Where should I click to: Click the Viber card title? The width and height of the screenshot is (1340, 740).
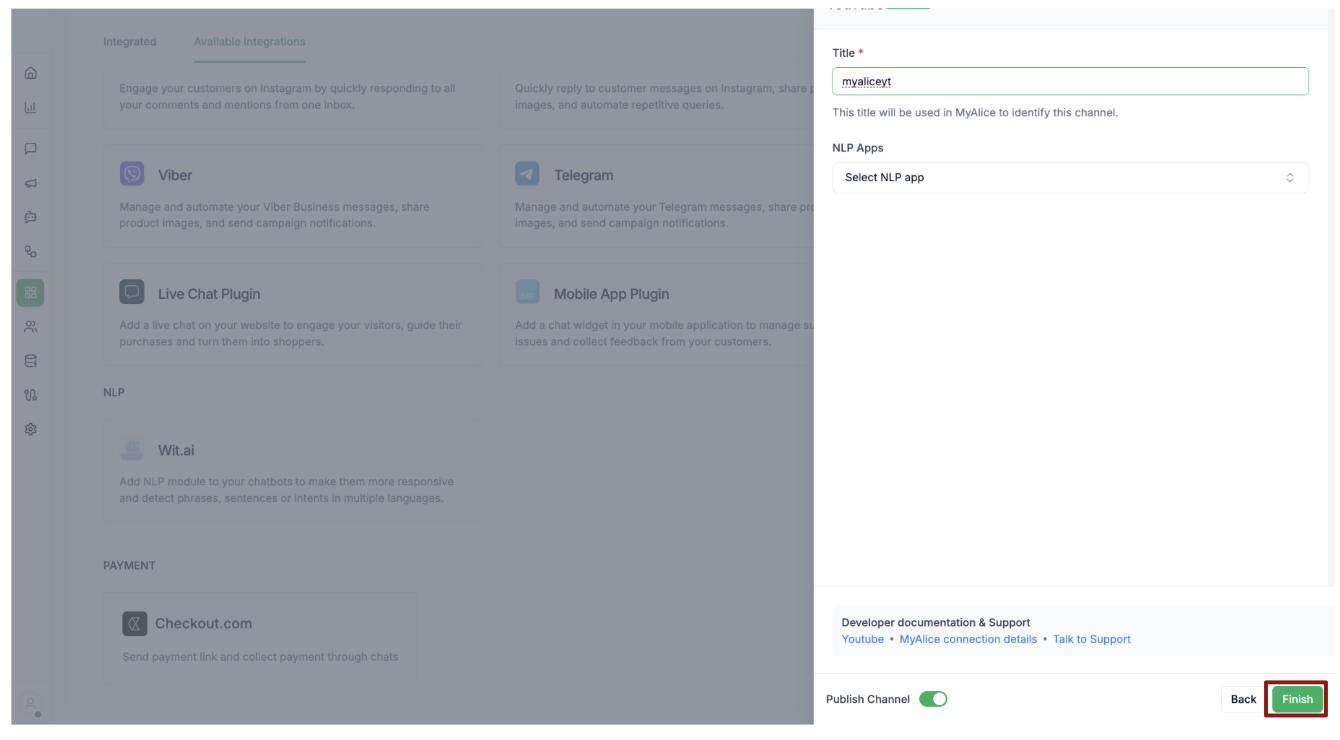pyautogui.click(x=175, y=175)
